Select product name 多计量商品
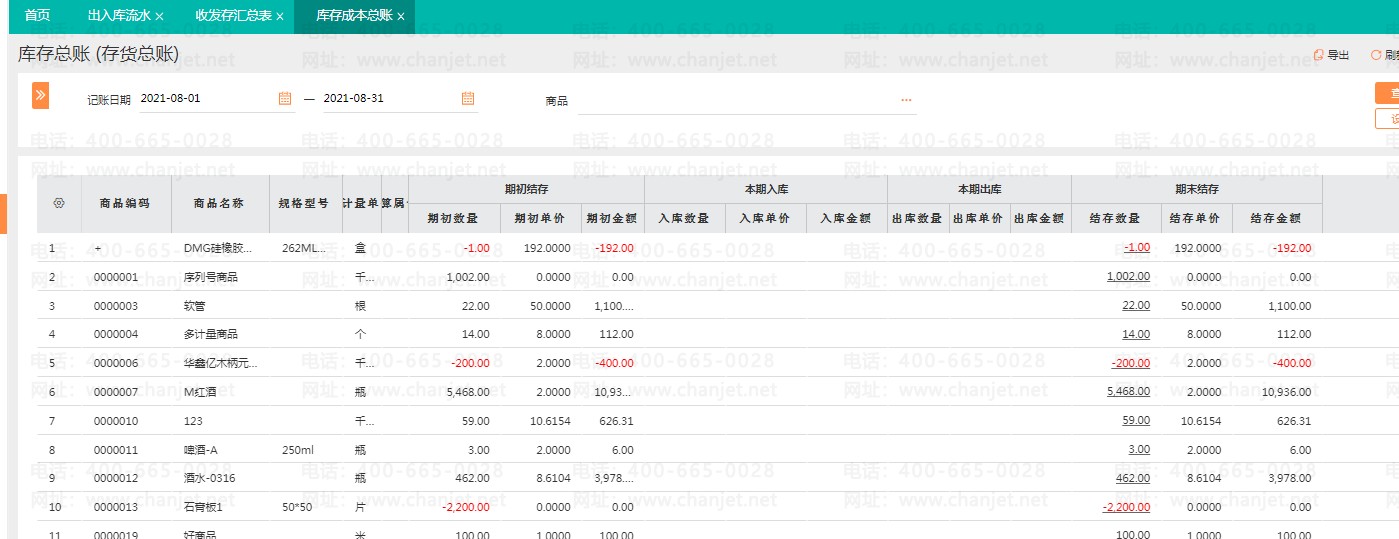 [211, 334]
